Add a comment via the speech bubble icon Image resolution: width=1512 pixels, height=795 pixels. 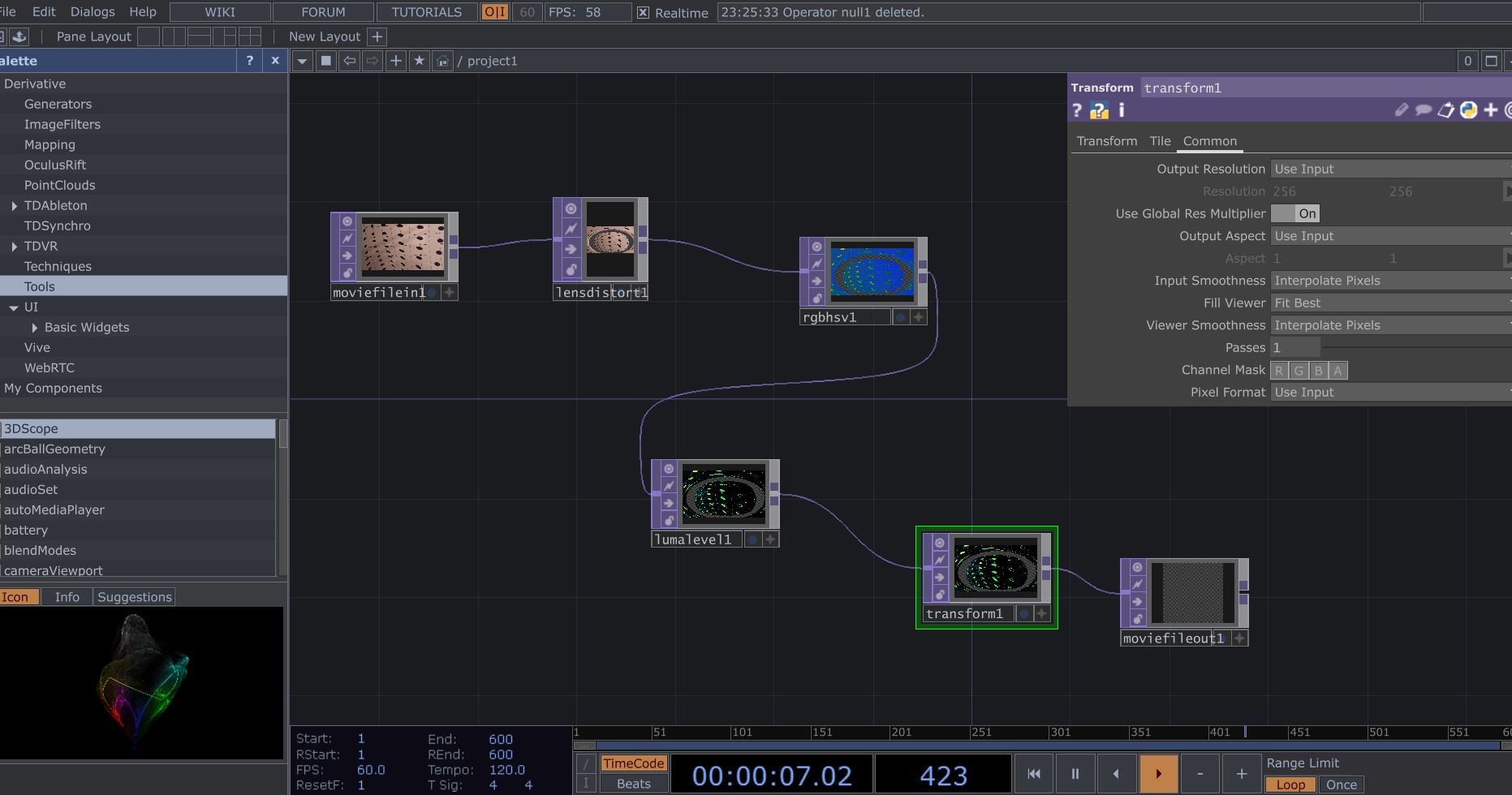coord(1424,111)
